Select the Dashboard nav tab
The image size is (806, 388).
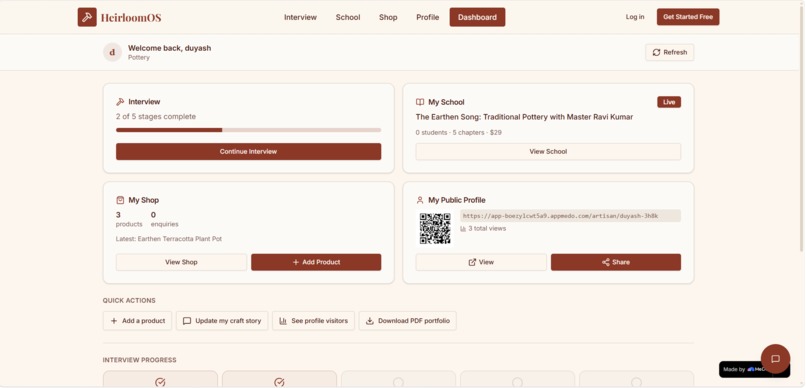(x=477, y=17)
